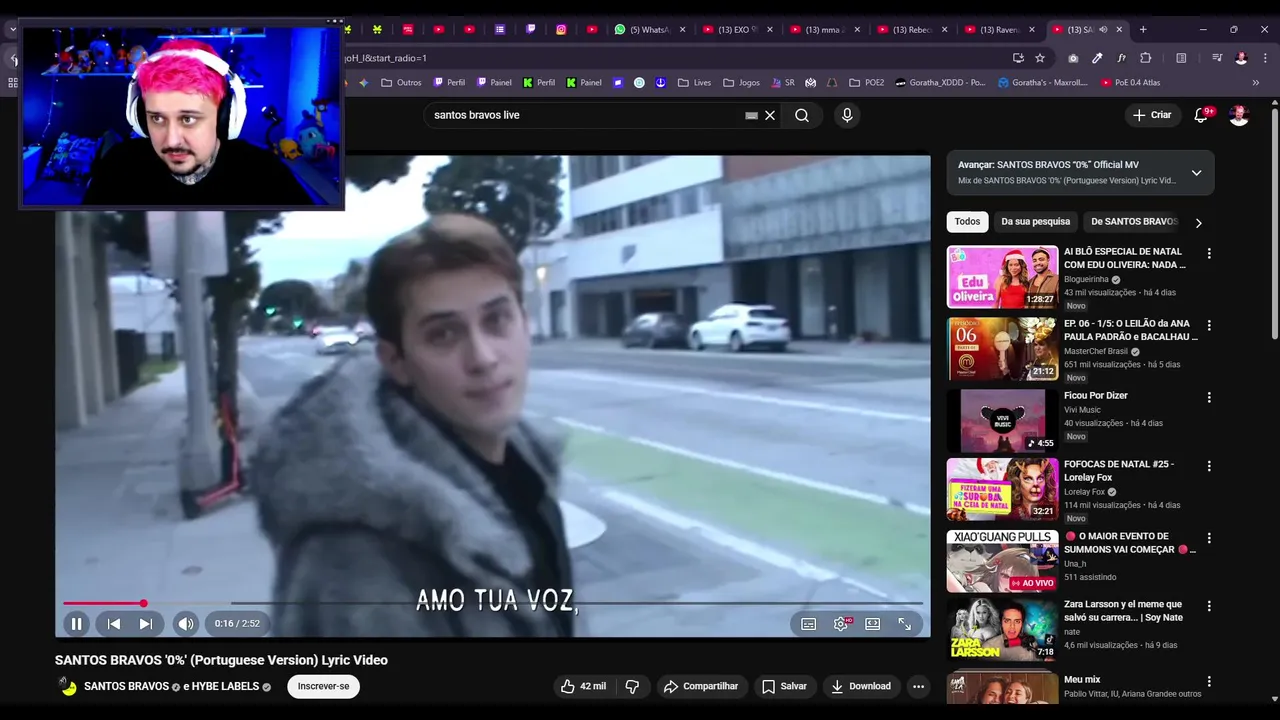
Task: Show more filter chips with the right arrow
Action: click(x=1199, y=222)
